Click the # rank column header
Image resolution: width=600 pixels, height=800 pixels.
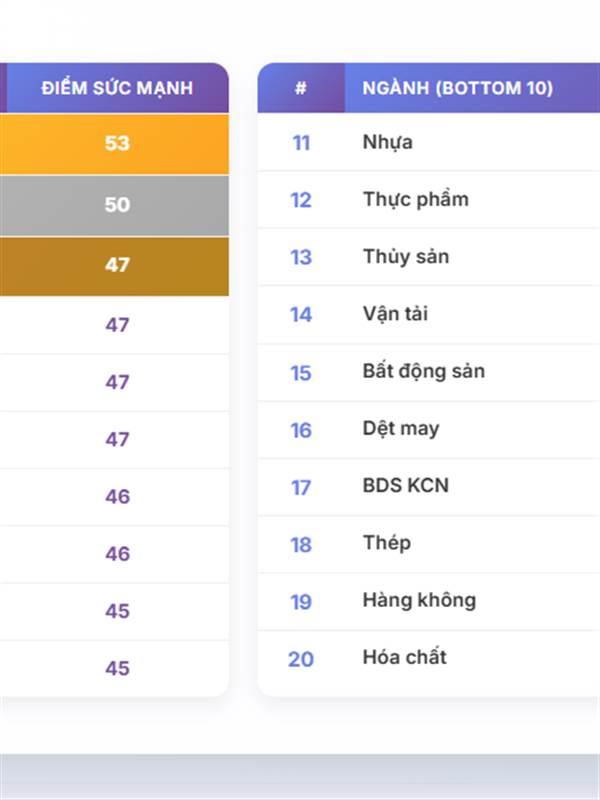(301, 88)
